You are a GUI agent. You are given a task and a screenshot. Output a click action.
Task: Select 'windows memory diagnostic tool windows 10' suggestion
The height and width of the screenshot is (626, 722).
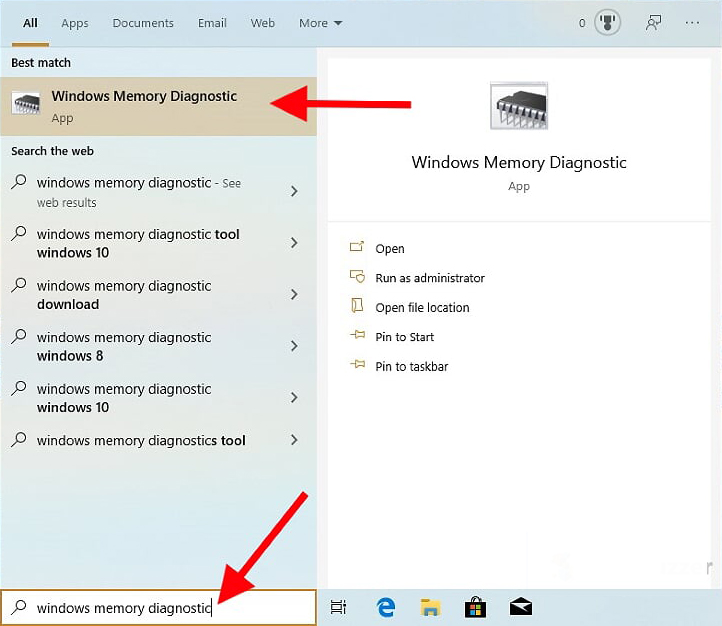158,243
